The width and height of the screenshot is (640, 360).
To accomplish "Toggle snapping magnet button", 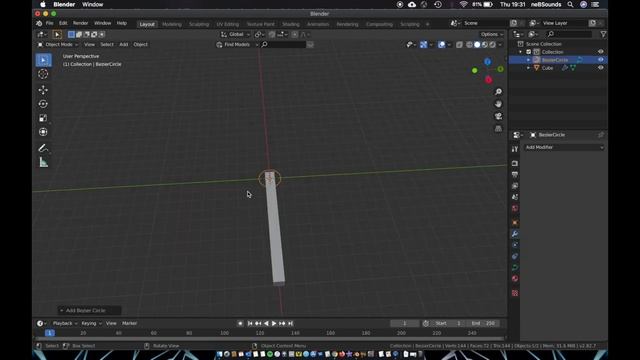I will (x=272, y=35).
